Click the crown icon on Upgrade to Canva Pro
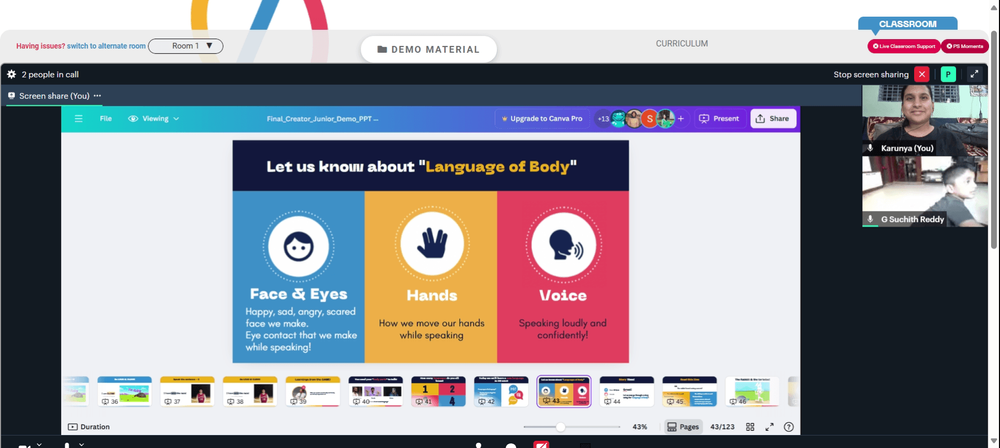The width and height of the screenshot is (1000, 448). tap(504, 119)
